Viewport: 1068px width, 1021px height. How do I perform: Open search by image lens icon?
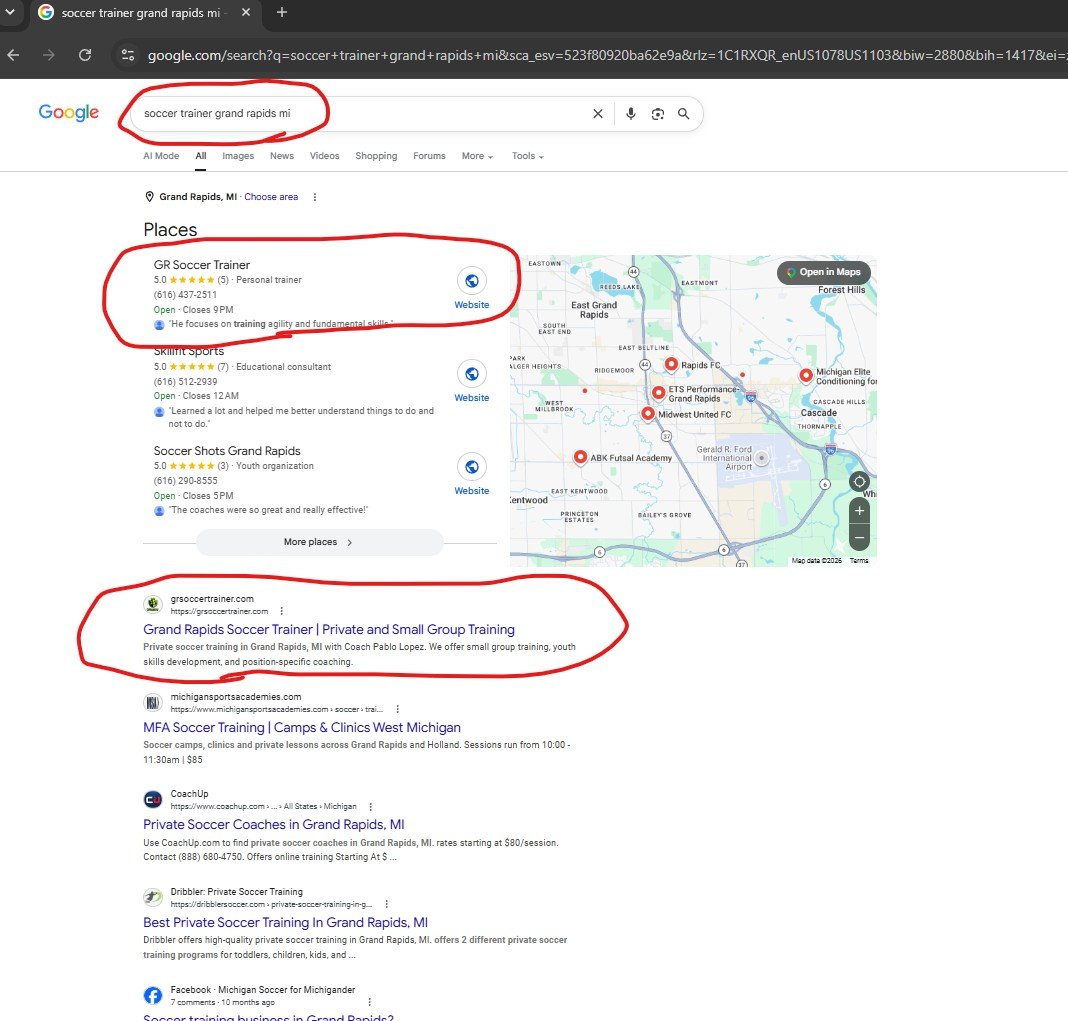tap(657, 114)
